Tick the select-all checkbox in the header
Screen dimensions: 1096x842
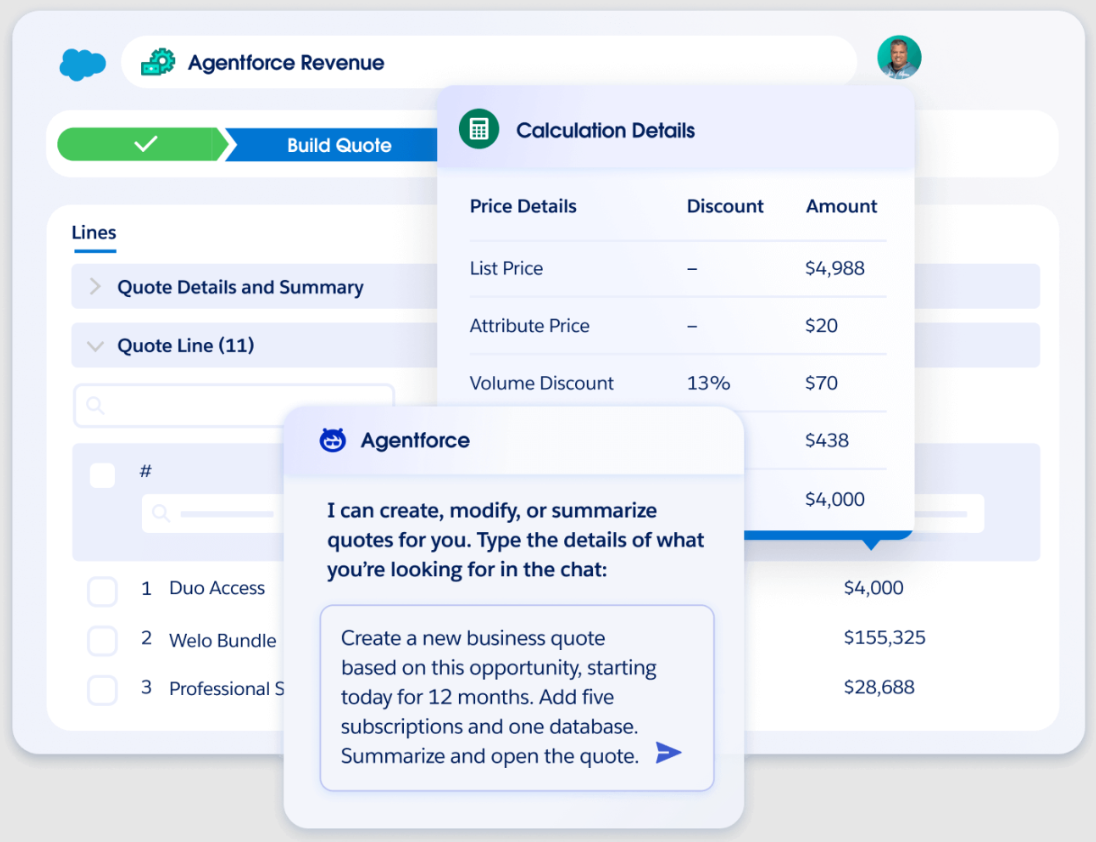click(103, 475)
